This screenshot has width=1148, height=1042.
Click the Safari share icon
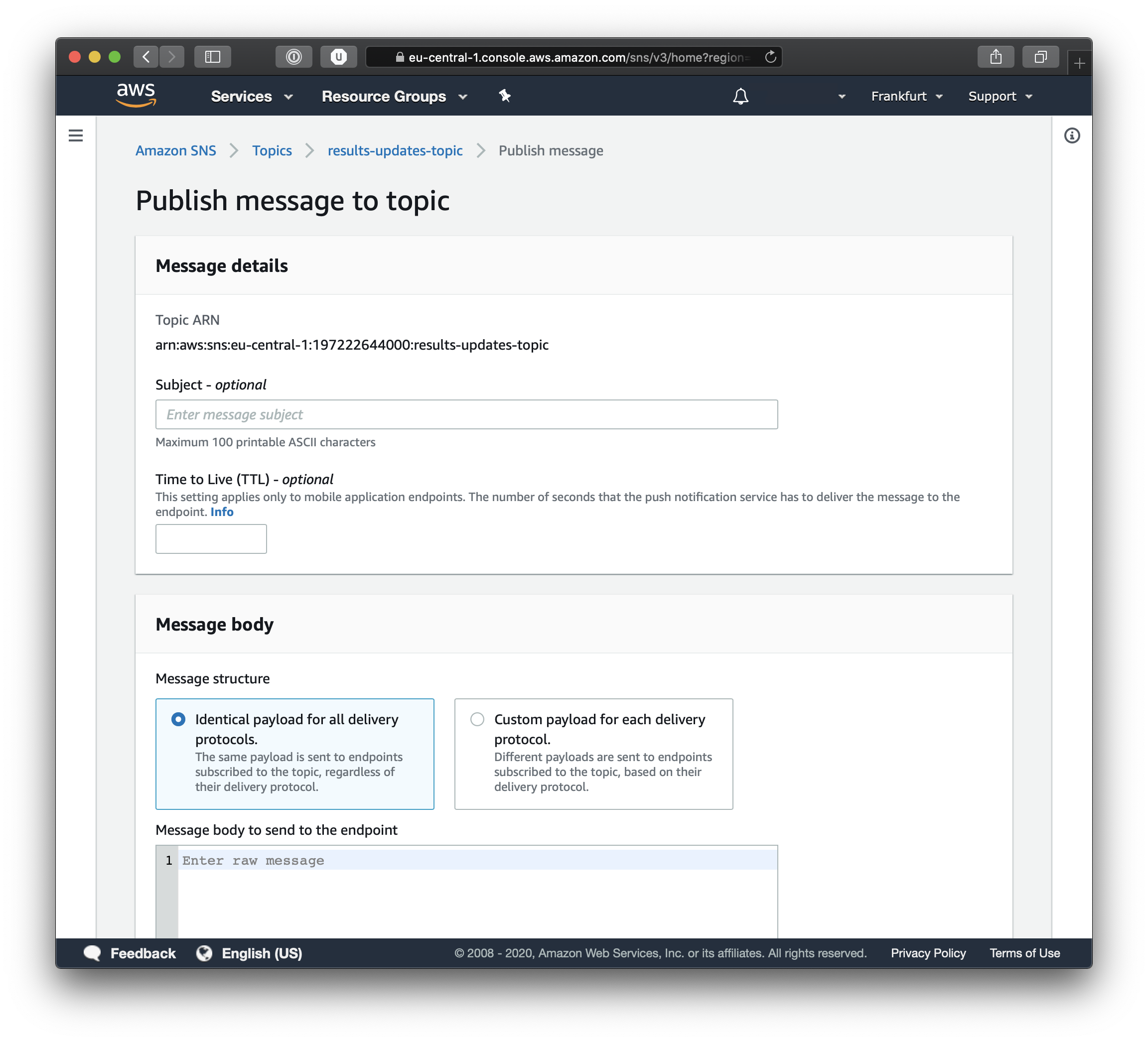996,57
